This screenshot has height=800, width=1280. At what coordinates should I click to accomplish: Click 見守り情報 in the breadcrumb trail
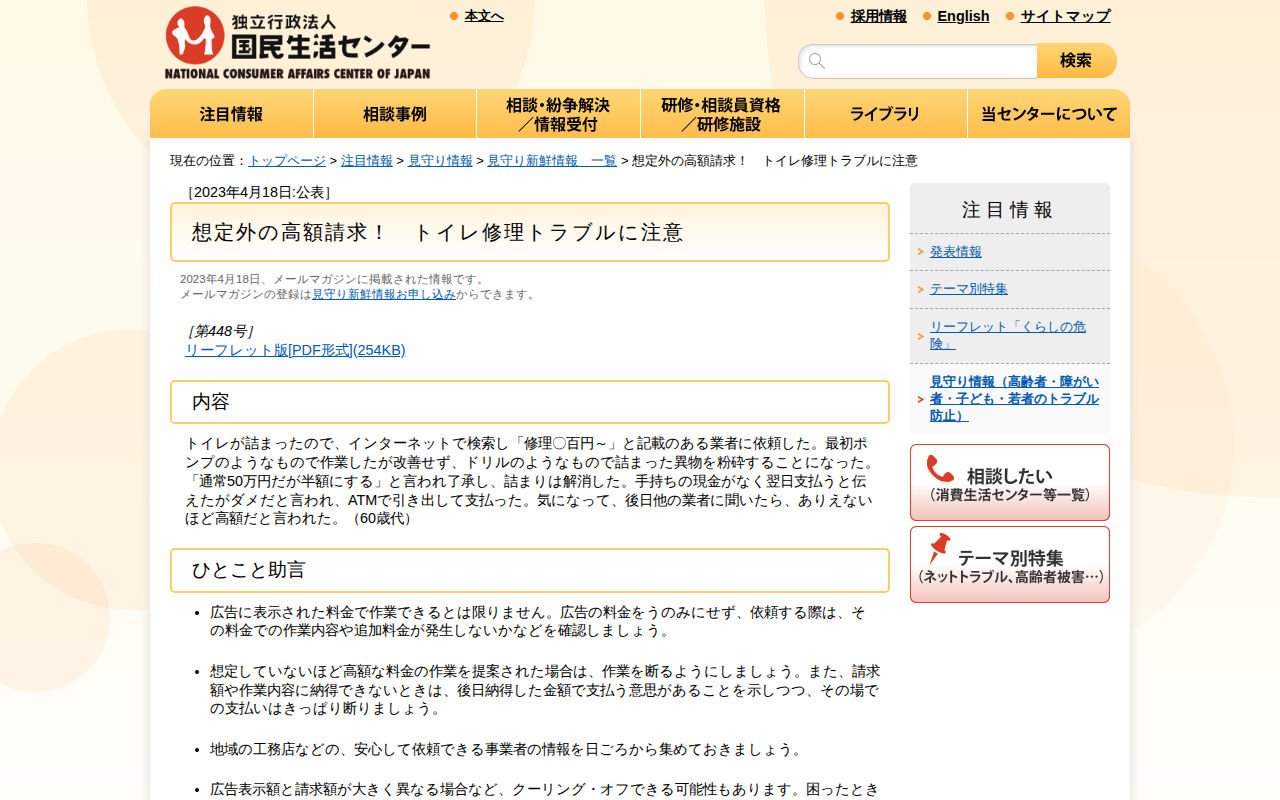pos(440,161)
